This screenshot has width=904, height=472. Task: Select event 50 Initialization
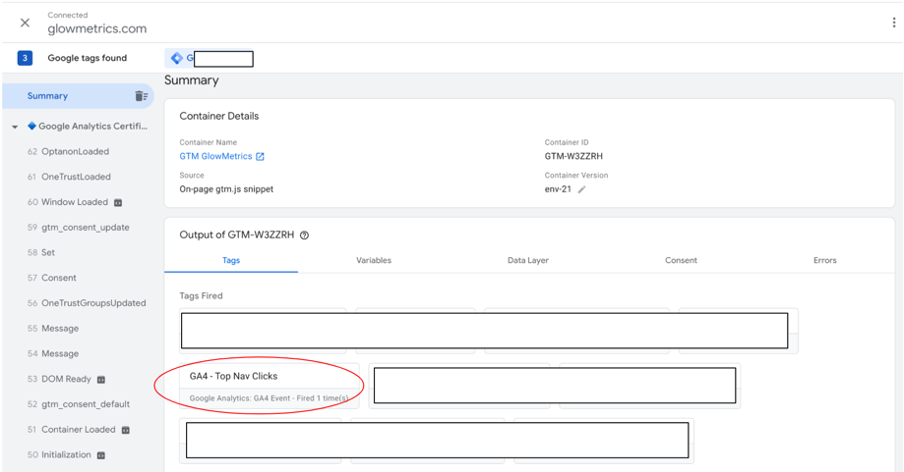[59, 455]
